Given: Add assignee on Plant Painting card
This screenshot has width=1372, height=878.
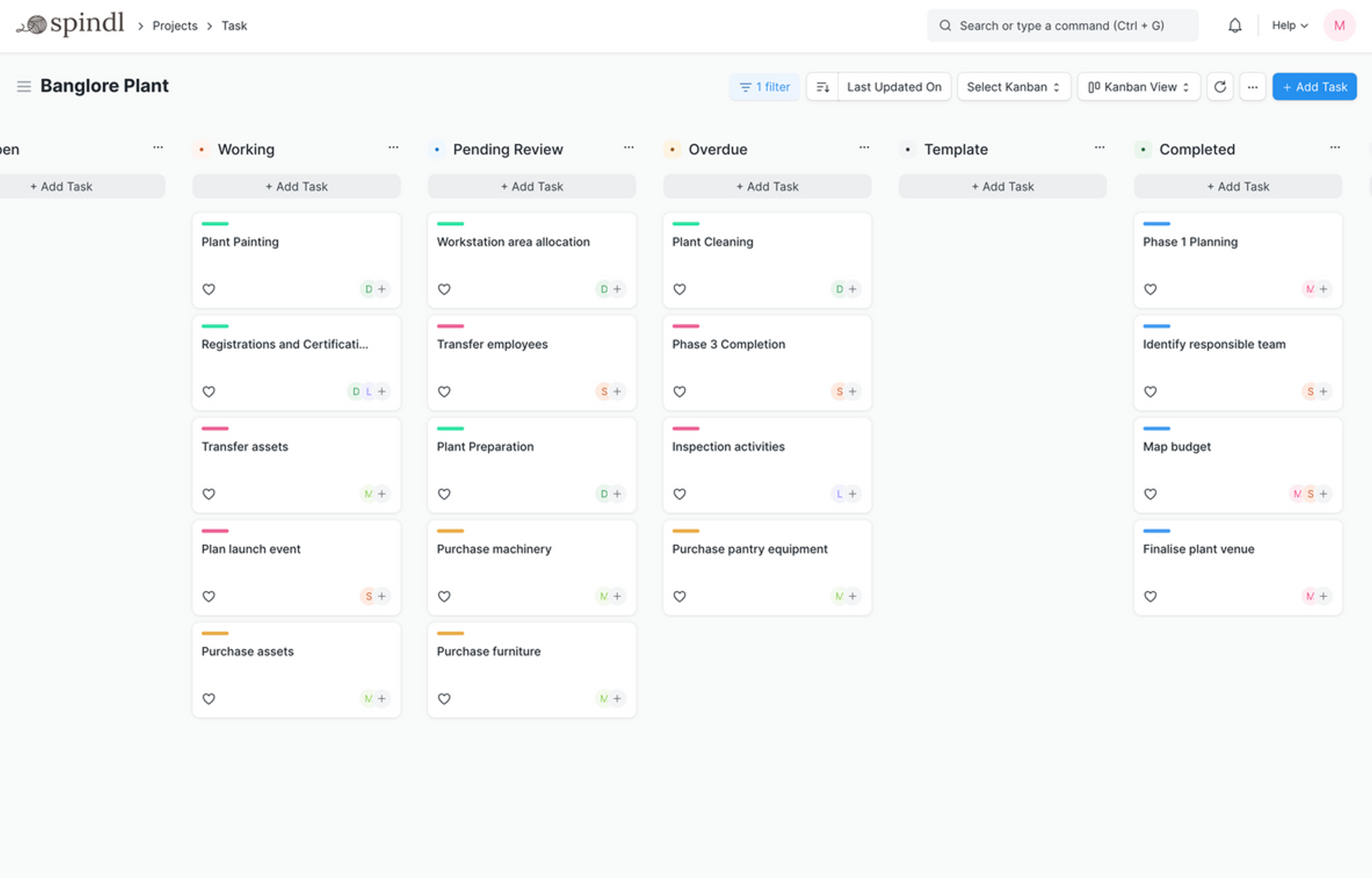Looking at the screenshot, I should pyautogui.click(x=382, y=289).
